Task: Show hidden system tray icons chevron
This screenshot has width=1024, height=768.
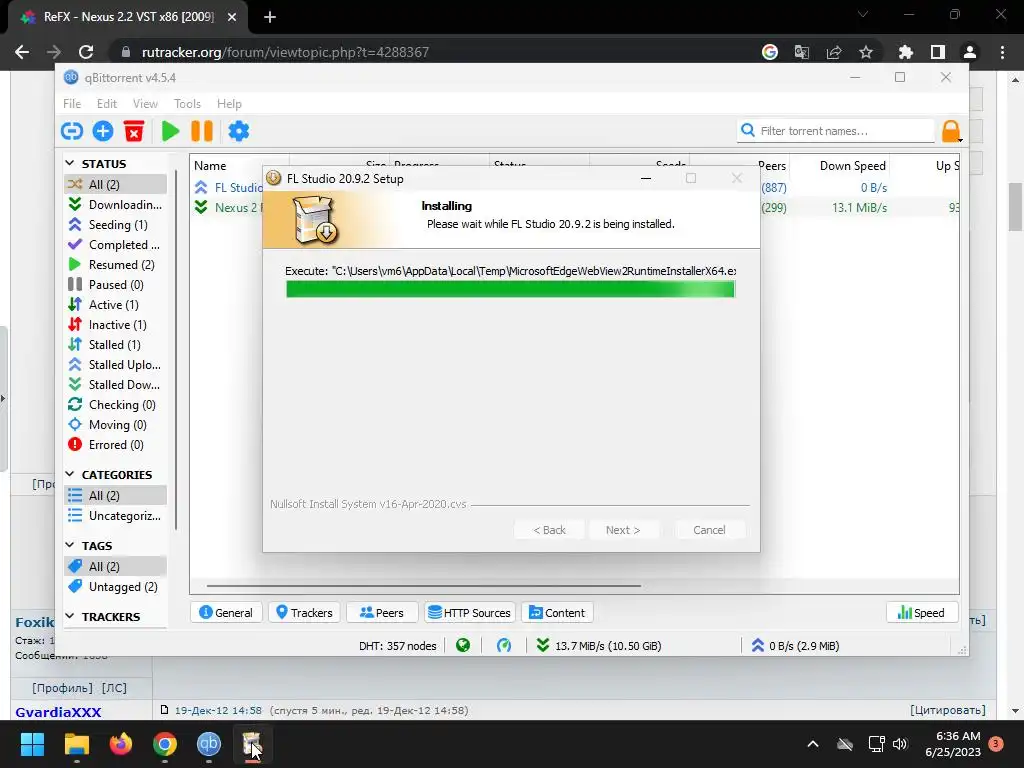Action: click(813, 744)
